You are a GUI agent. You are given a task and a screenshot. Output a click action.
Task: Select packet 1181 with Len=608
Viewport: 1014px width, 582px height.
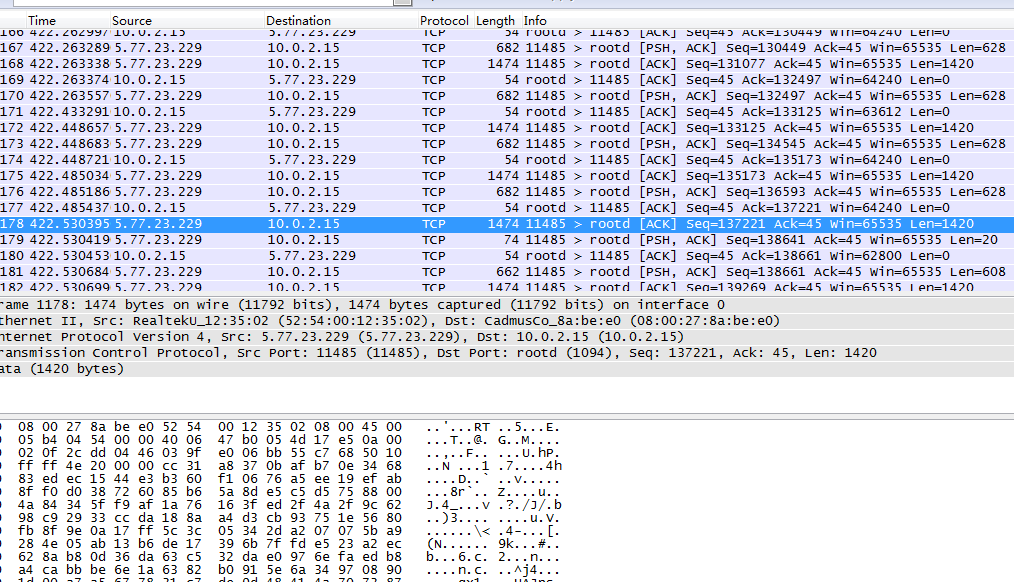coord(500,272)
